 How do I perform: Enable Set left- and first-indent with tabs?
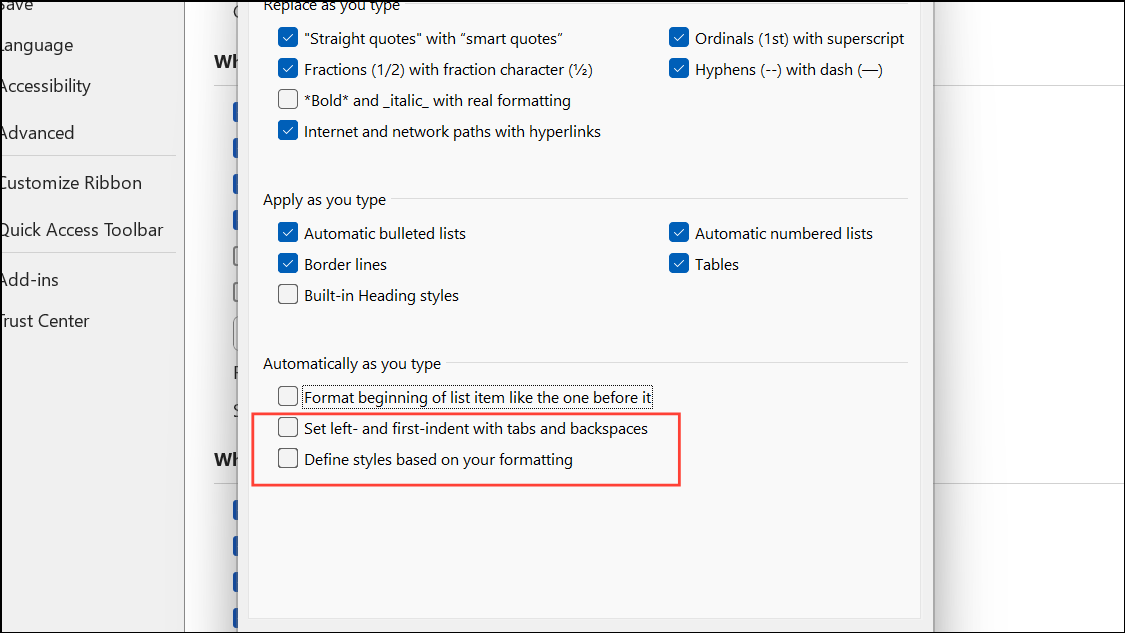(288, 428)
